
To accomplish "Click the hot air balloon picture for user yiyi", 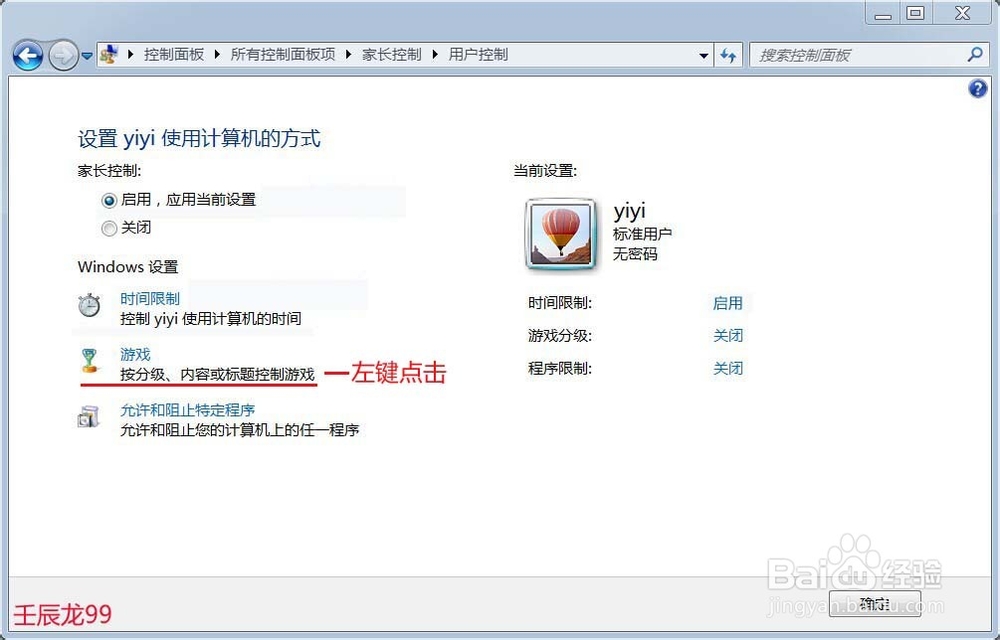I will click(x=560, y=233).
